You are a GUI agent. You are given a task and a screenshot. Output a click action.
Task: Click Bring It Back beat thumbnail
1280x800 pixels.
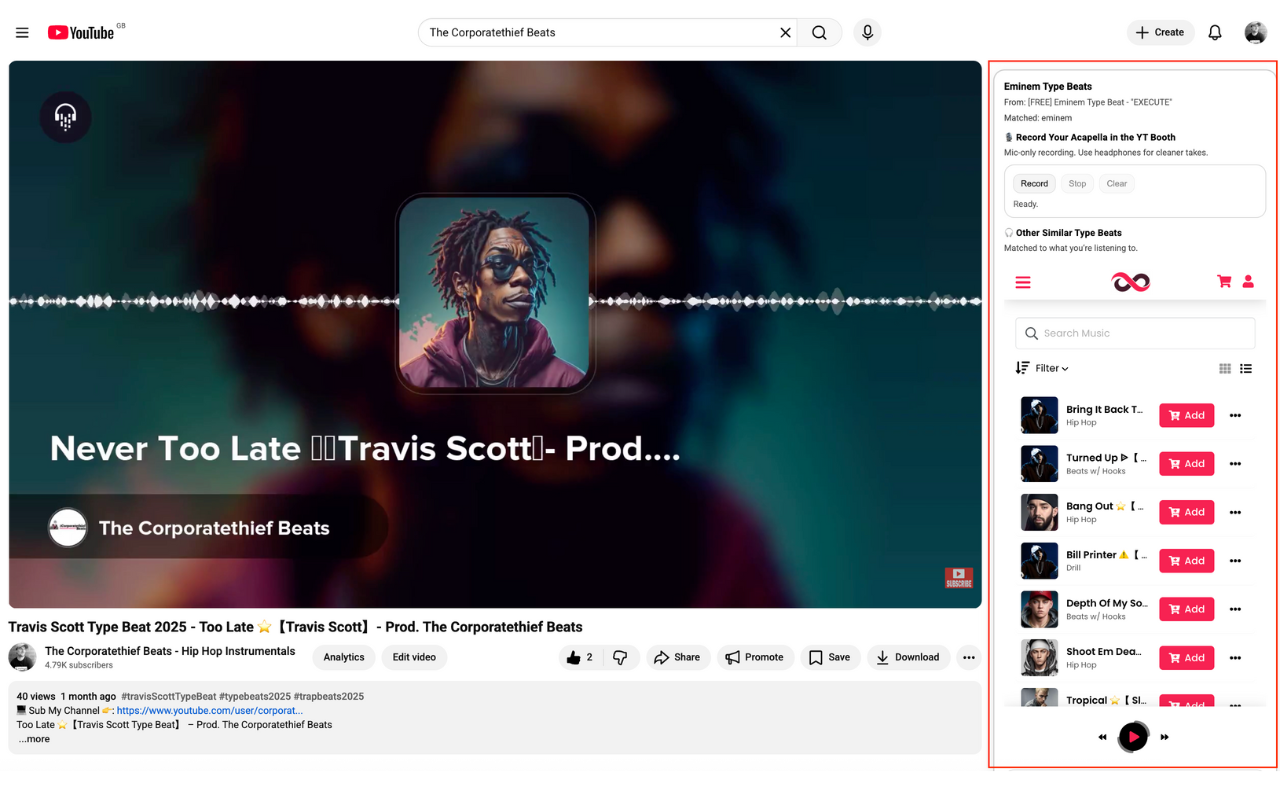(1039, 415)
